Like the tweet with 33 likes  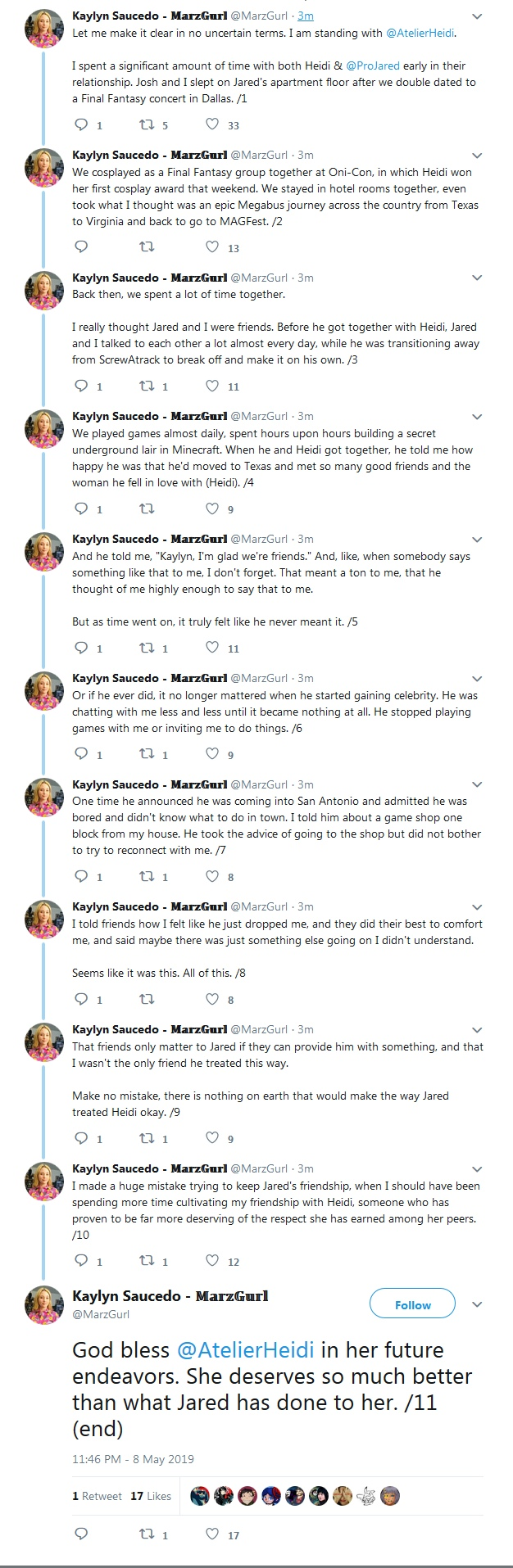click(212, 124)
